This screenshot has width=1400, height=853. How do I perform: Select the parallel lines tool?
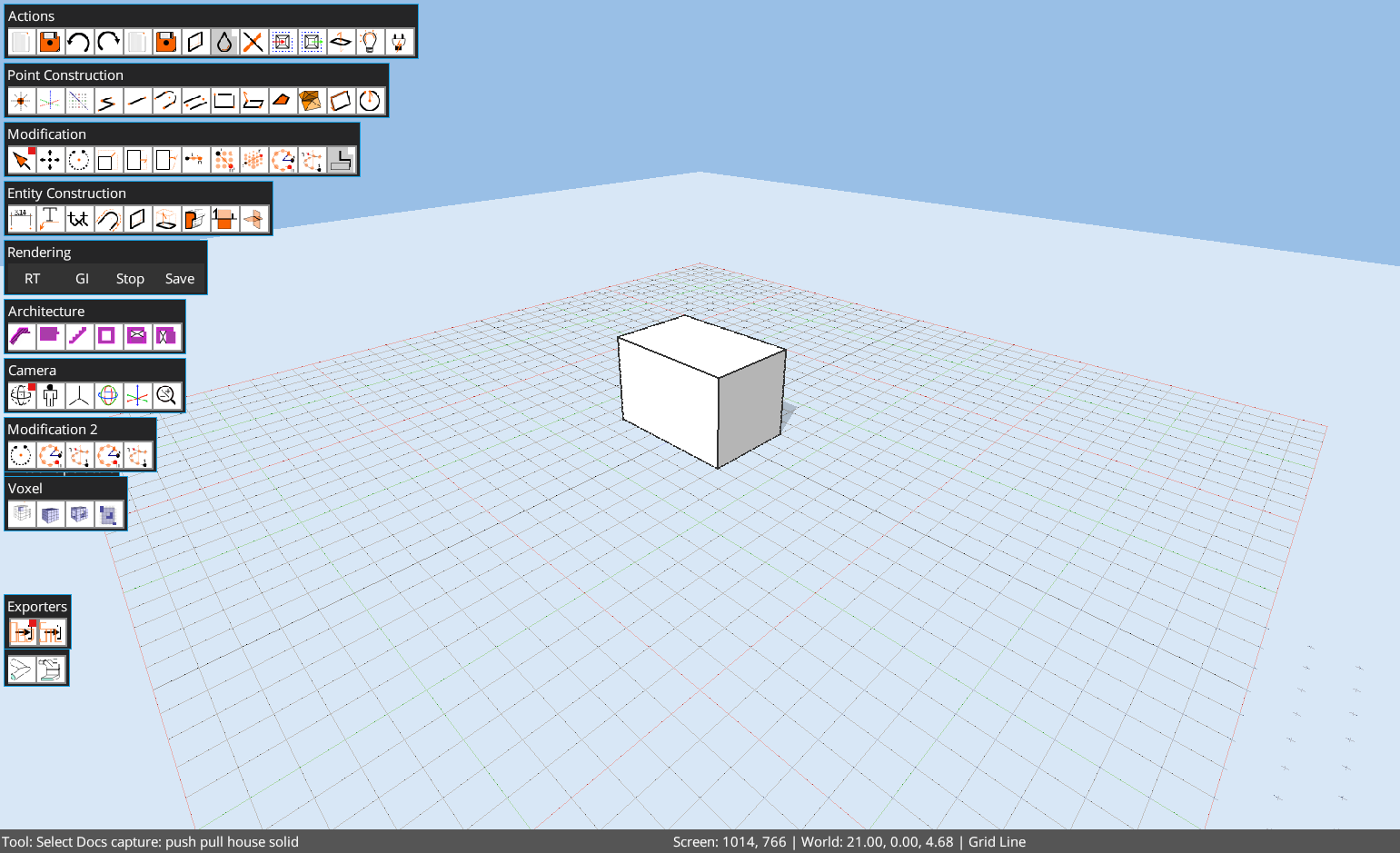coord(195,101)
